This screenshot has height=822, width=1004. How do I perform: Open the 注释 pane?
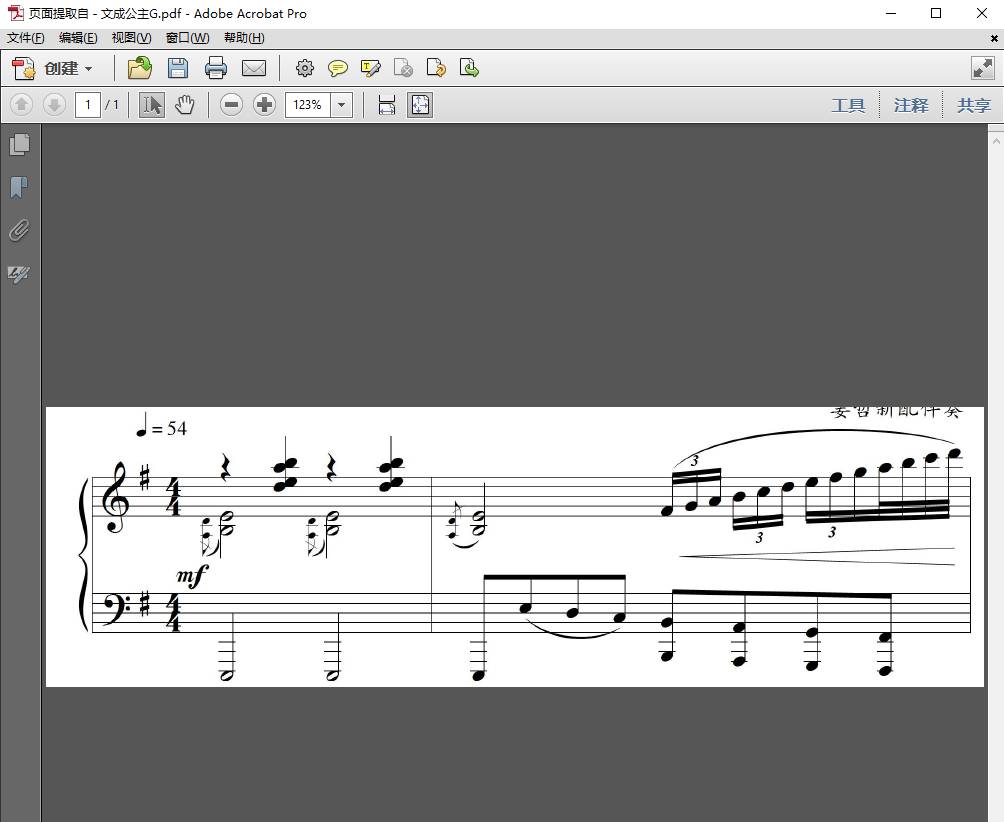(x=911, y=104)
